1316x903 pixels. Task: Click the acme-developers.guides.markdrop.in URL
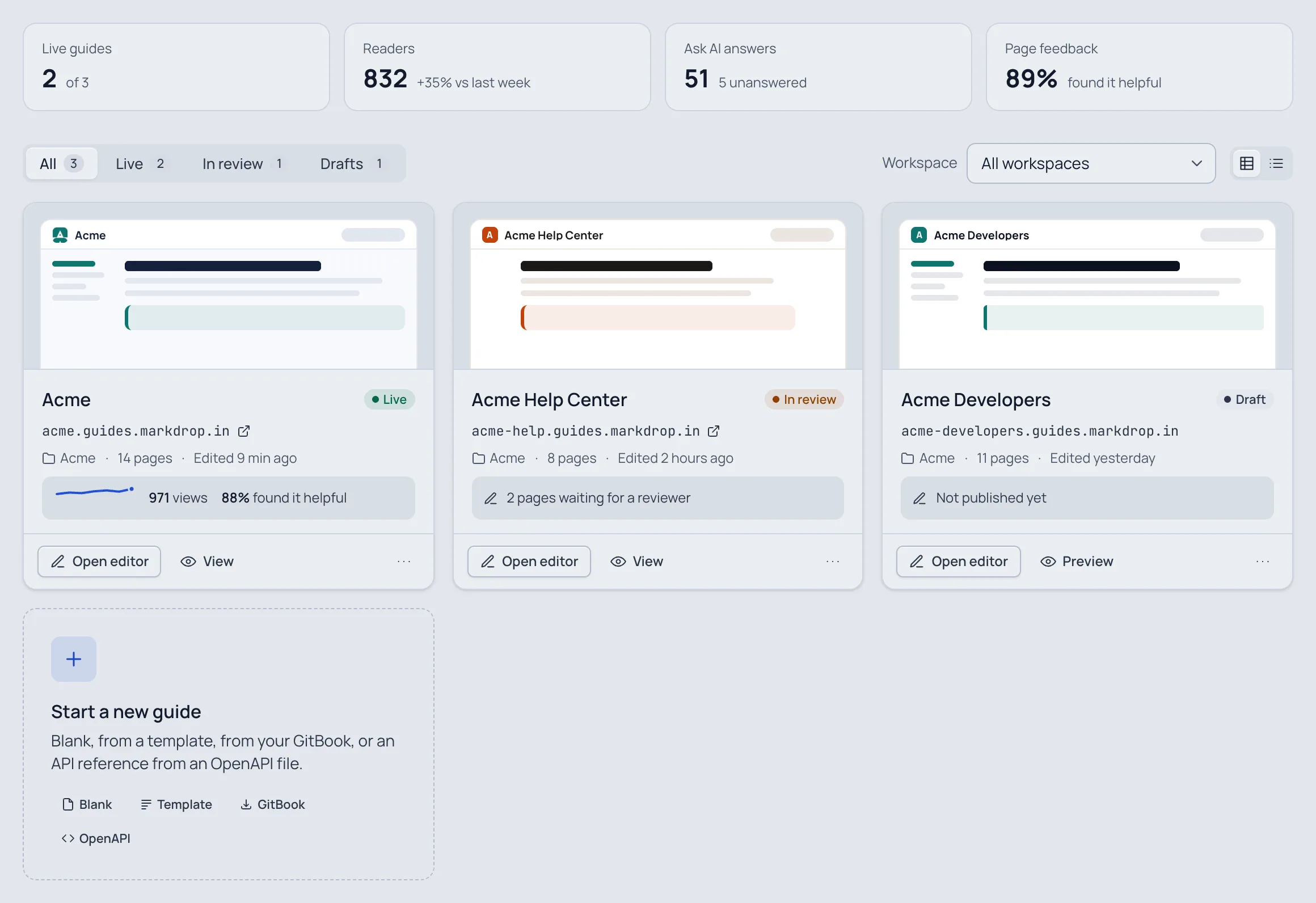coord(1040,431)
